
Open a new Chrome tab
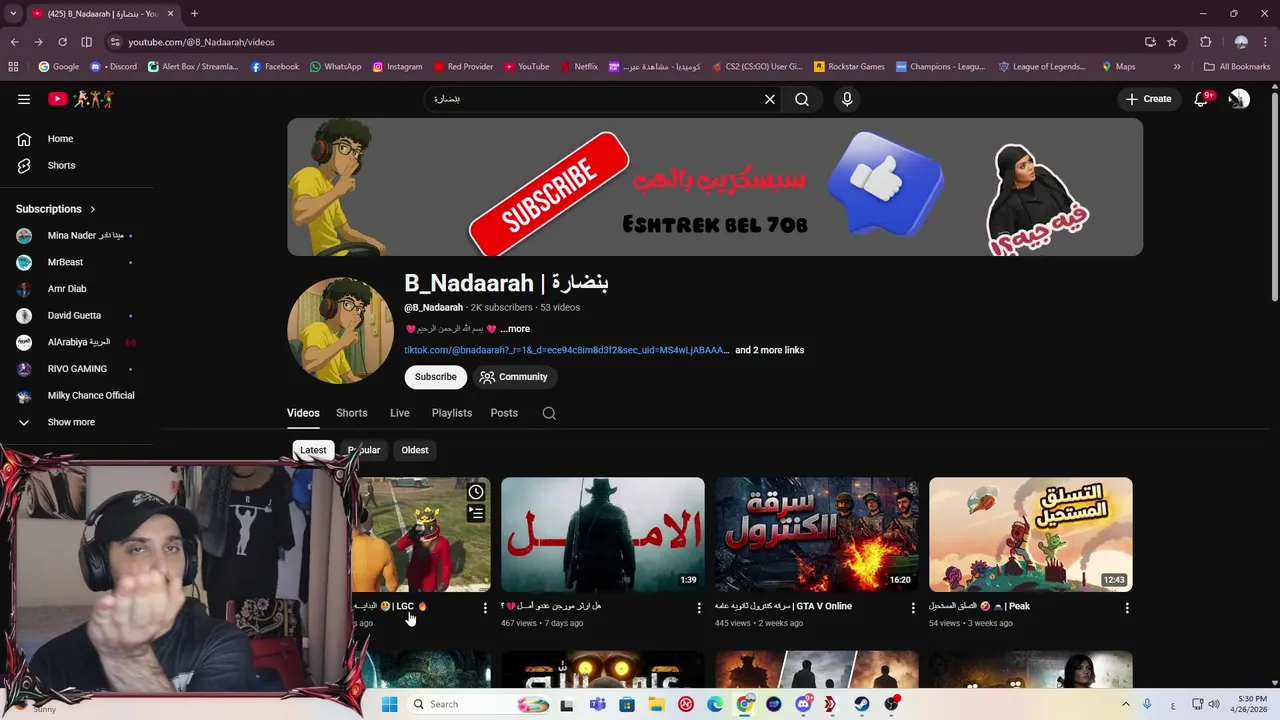point(194,14)
